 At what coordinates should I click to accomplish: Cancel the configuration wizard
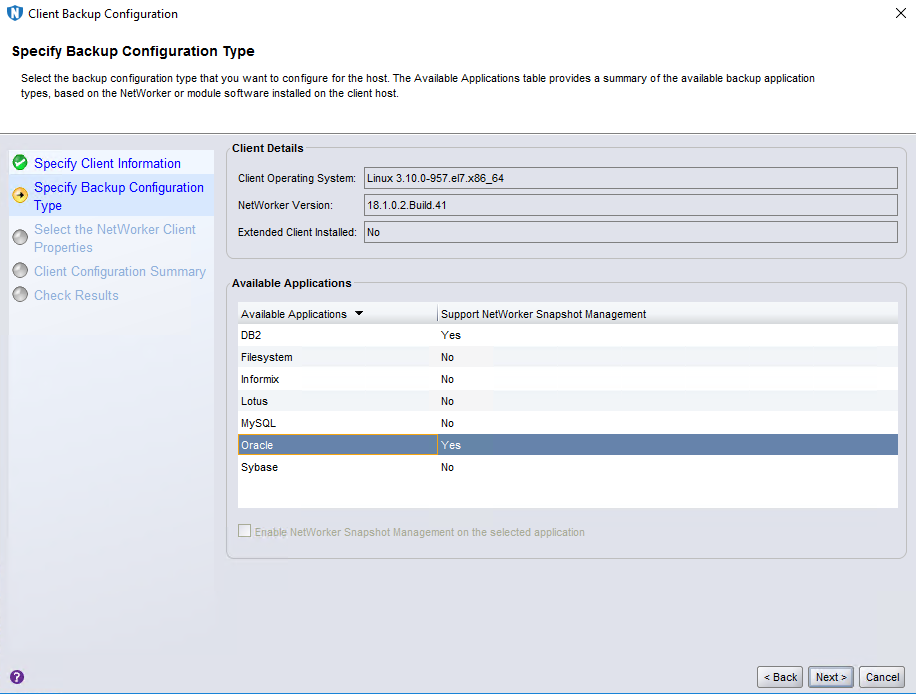(882, 677)
